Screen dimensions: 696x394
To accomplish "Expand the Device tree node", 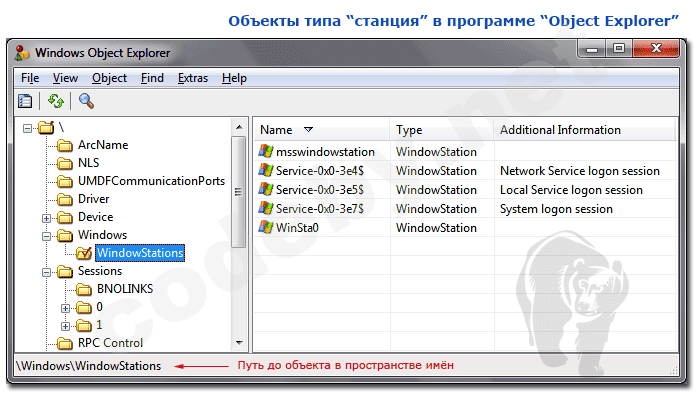I will [46, 218].
